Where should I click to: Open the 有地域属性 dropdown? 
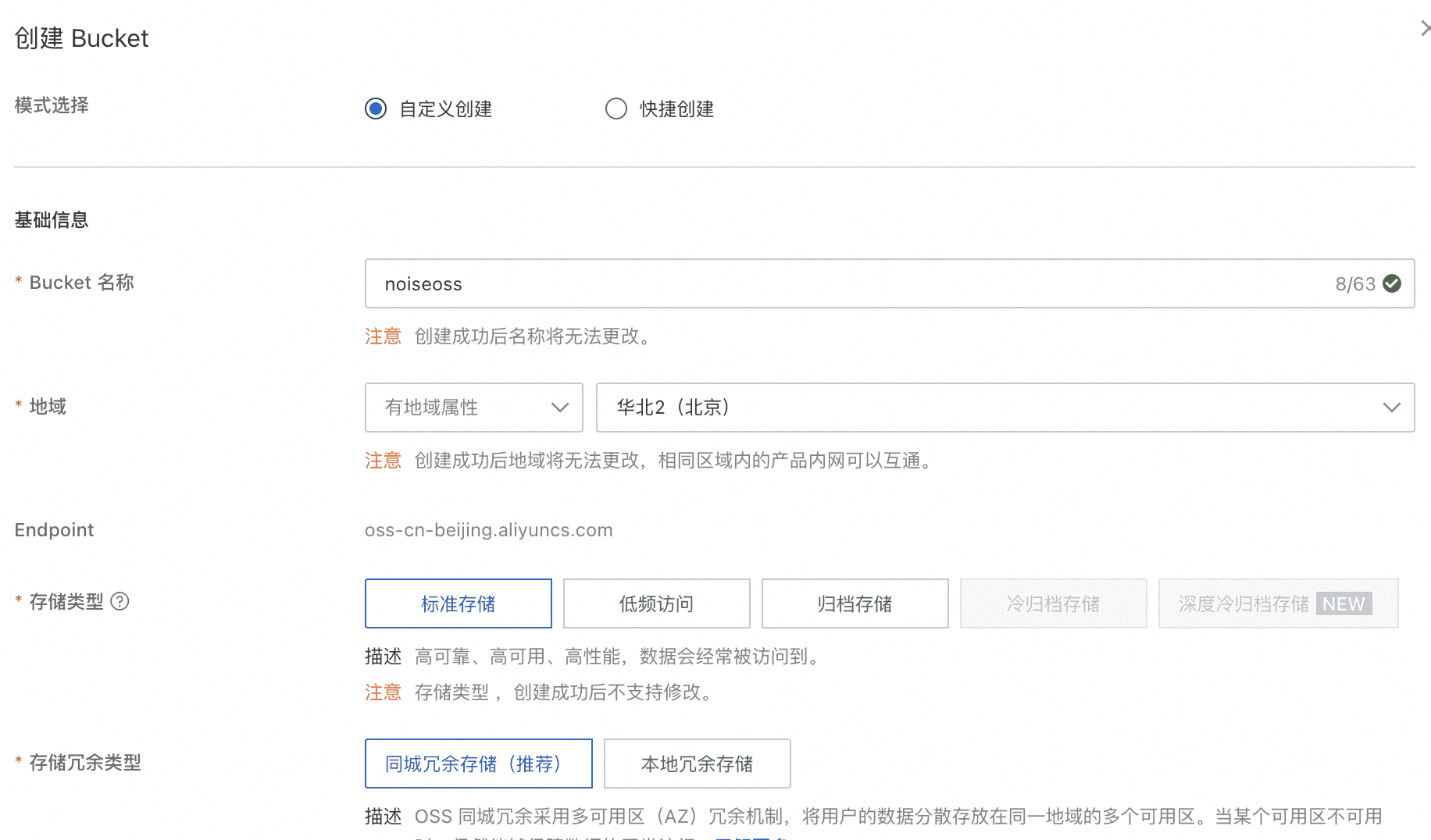pyautogui.click(x=473, y=408)
